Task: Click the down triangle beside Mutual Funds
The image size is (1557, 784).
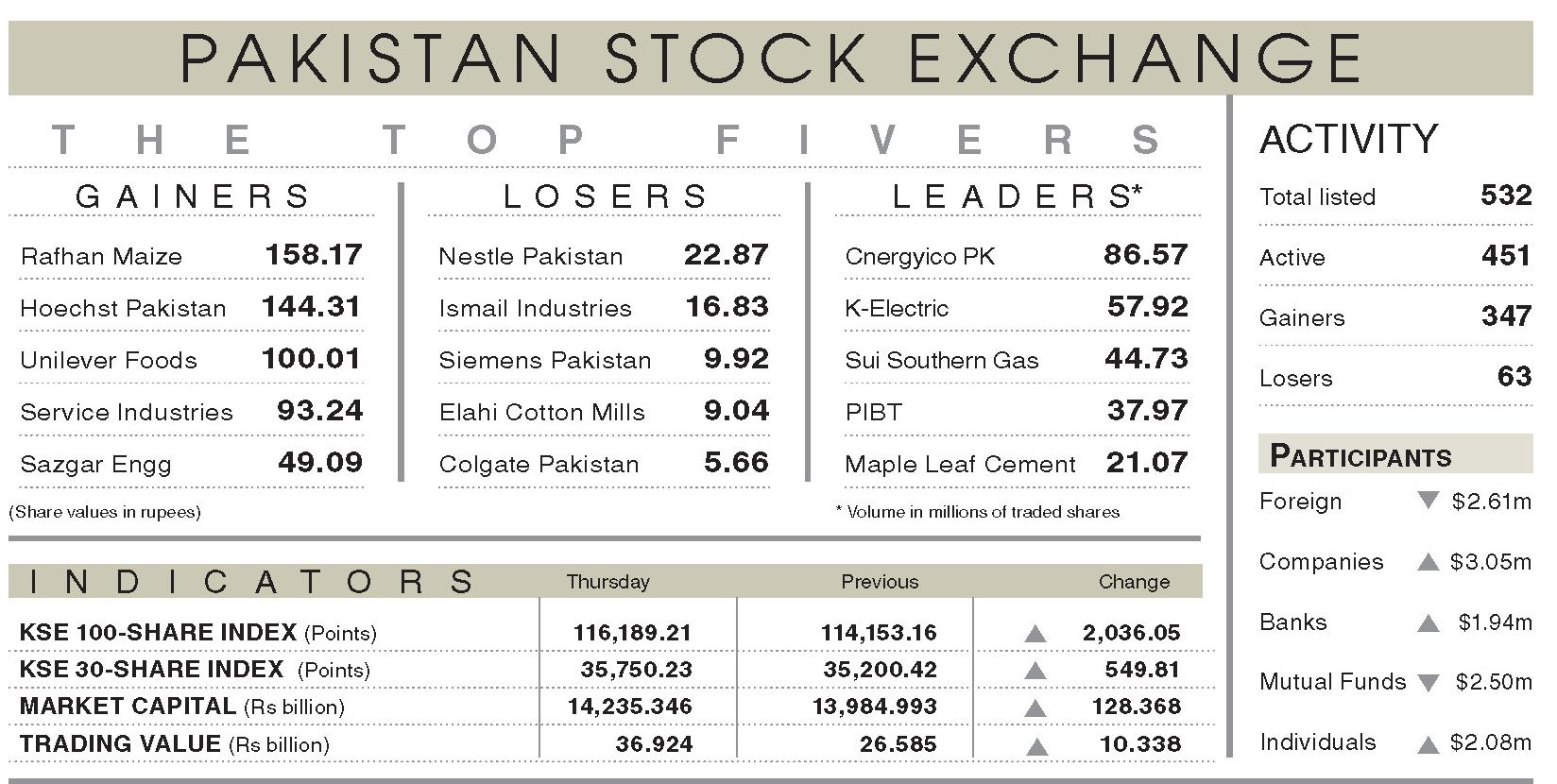Action: [x=1429, y=682]
